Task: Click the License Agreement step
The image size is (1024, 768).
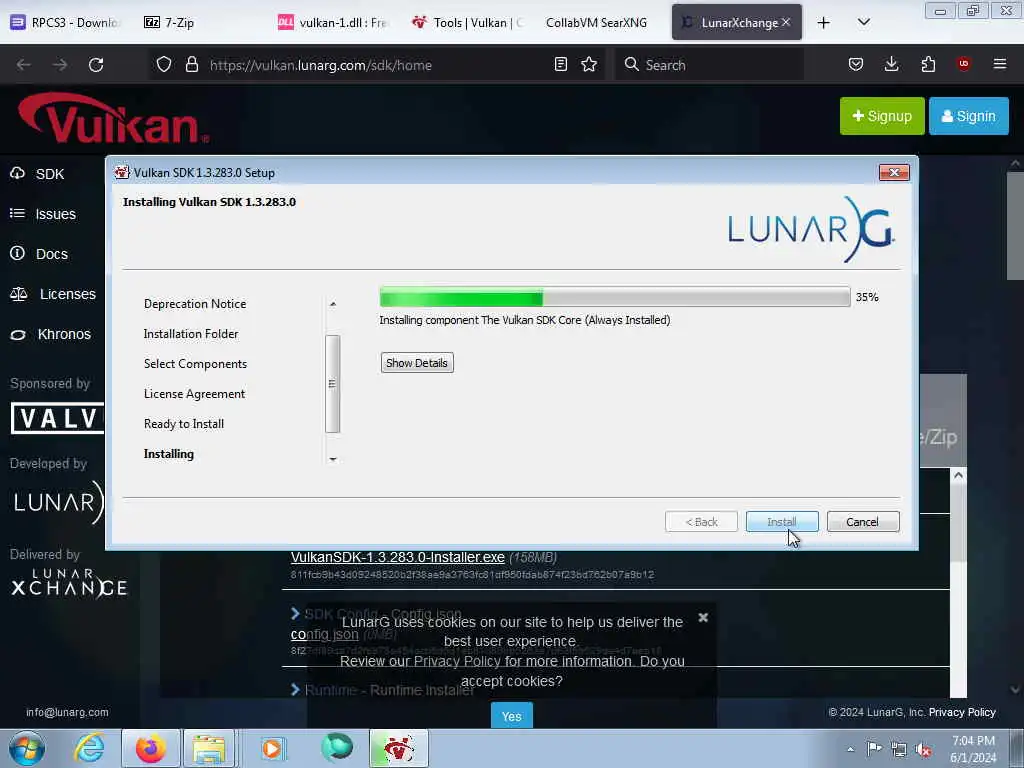Action: [194, 394]
